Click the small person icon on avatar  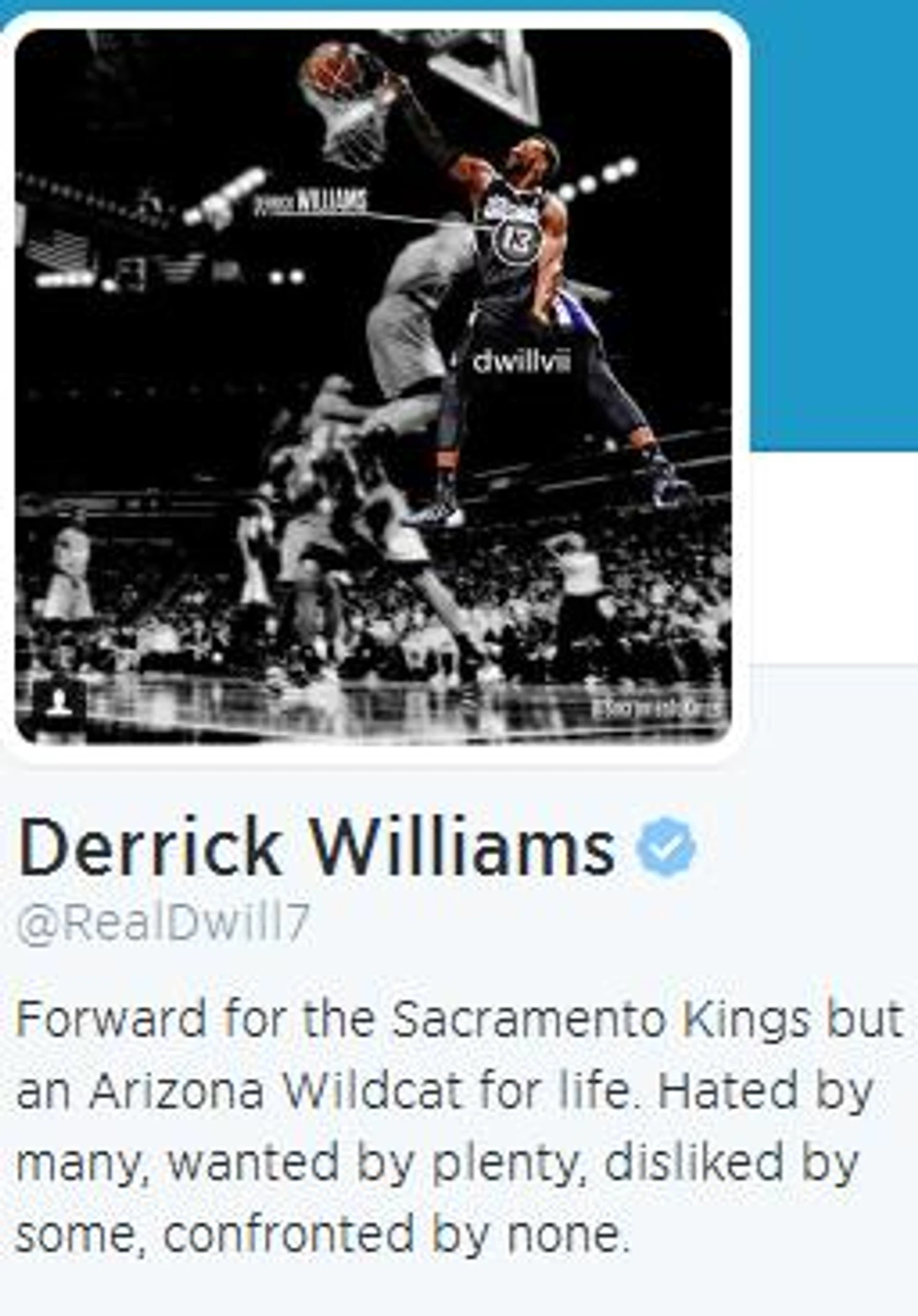(x=59, y=702)
